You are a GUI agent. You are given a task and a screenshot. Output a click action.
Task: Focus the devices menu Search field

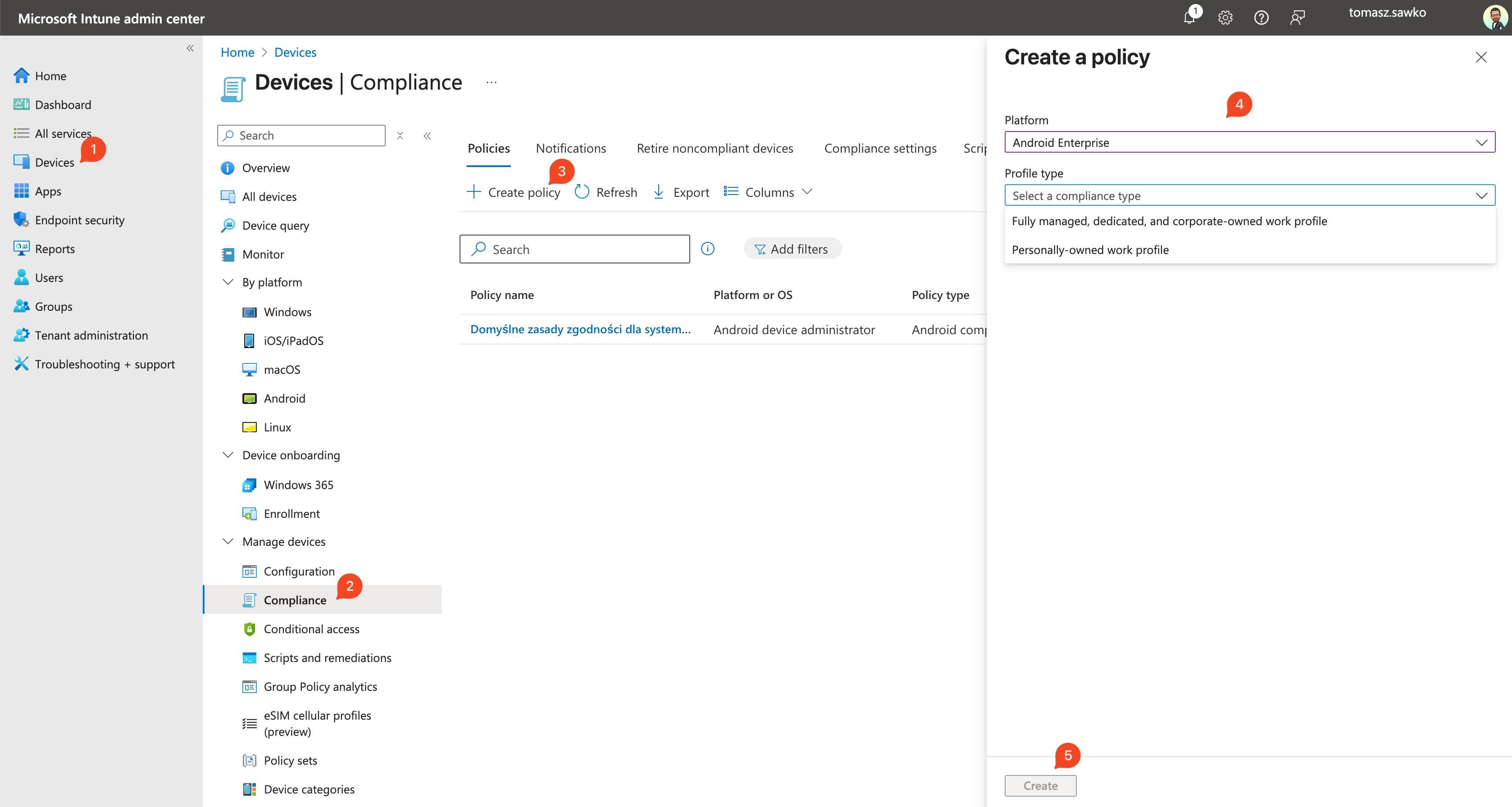[301, 136]
